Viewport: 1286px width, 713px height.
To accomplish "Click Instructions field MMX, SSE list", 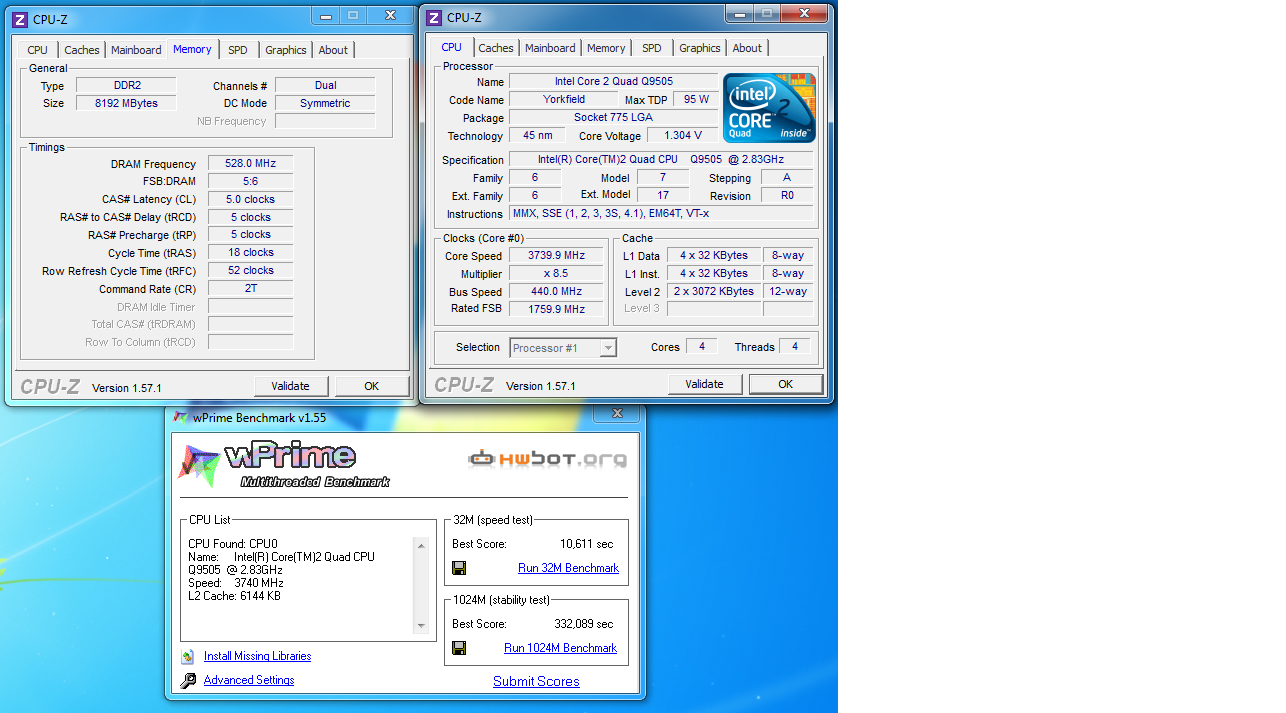I will pyautogui.click(x=661, y=214).
